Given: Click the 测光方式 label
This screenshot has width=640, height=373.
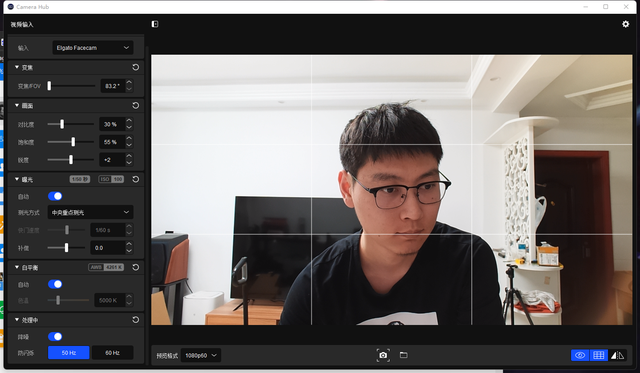Looking at the screenshot, I should point(29,213).
